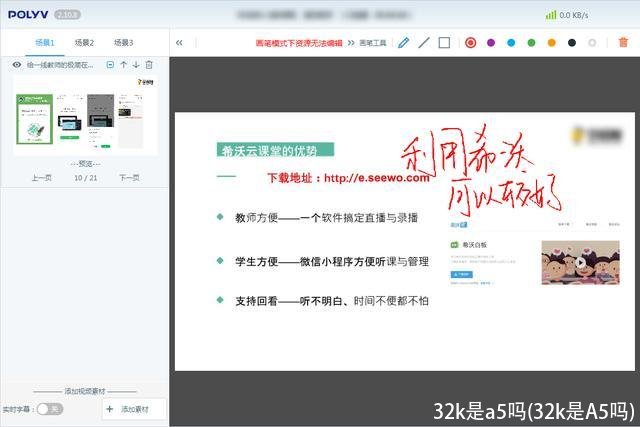This screenshot has height=427, width=640.
Task: Collapse the side panel with double chevron
Action: point(179,42)
